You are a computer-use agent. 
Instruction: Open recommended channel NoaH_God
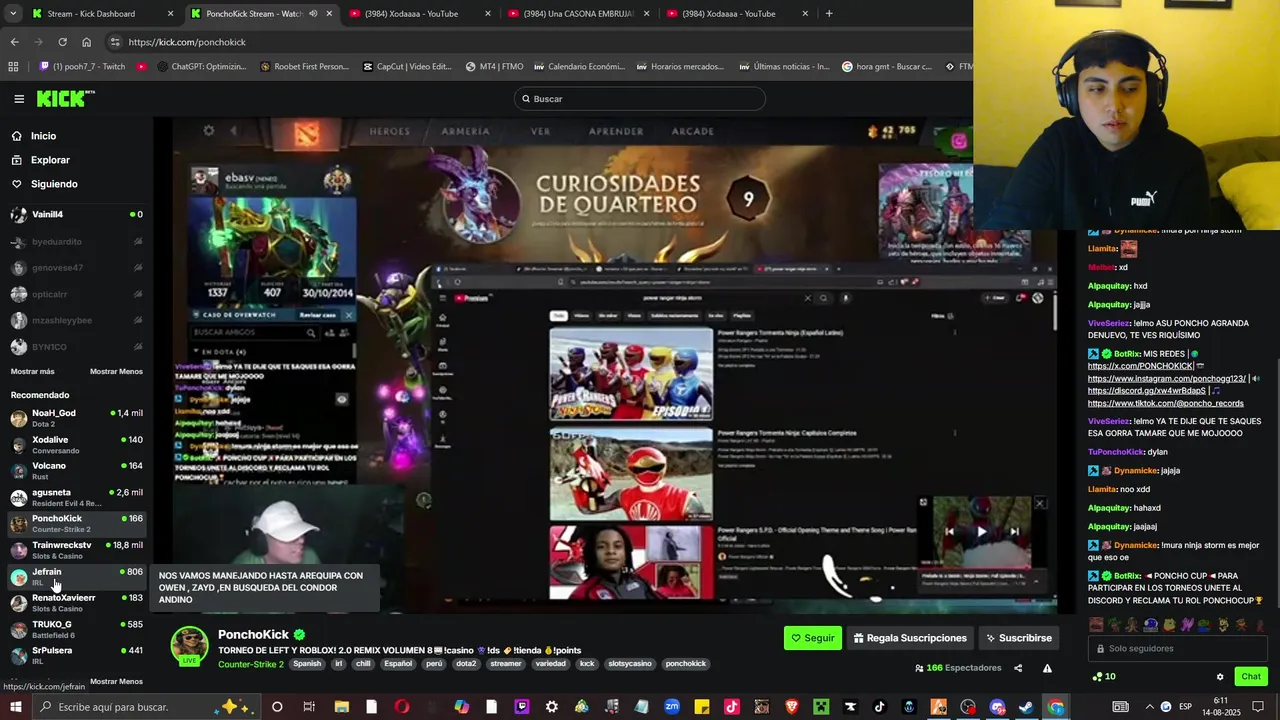click(76, 418)
